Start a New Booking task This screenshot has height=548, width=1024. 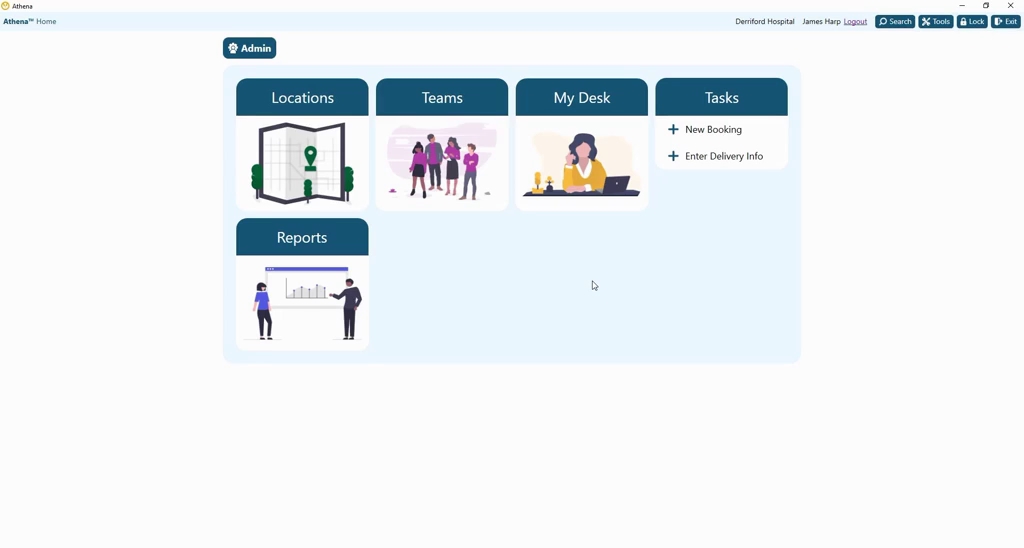[x=713, y=129]
